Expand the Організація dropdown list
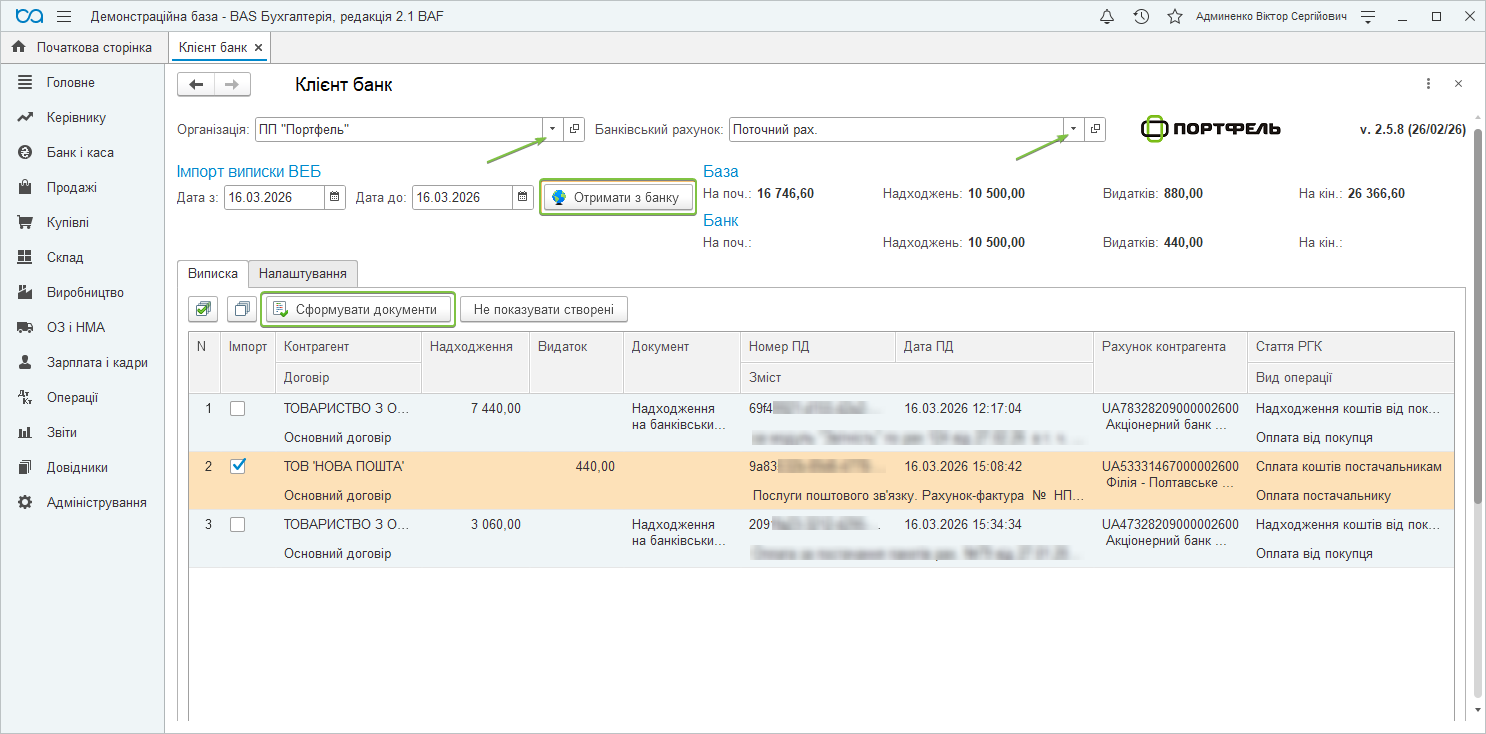Image resolution: width=1486 pixels, height=734 pixels. (x=553, y=130)
